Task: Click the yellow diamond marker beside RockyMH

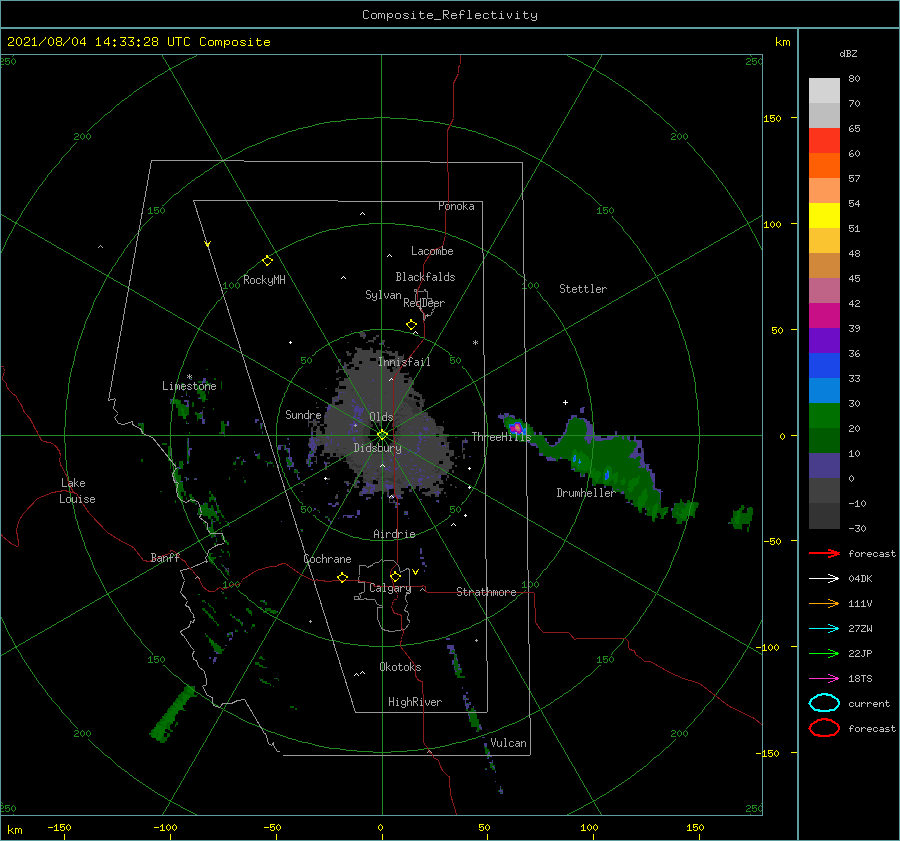Action: 267,261
